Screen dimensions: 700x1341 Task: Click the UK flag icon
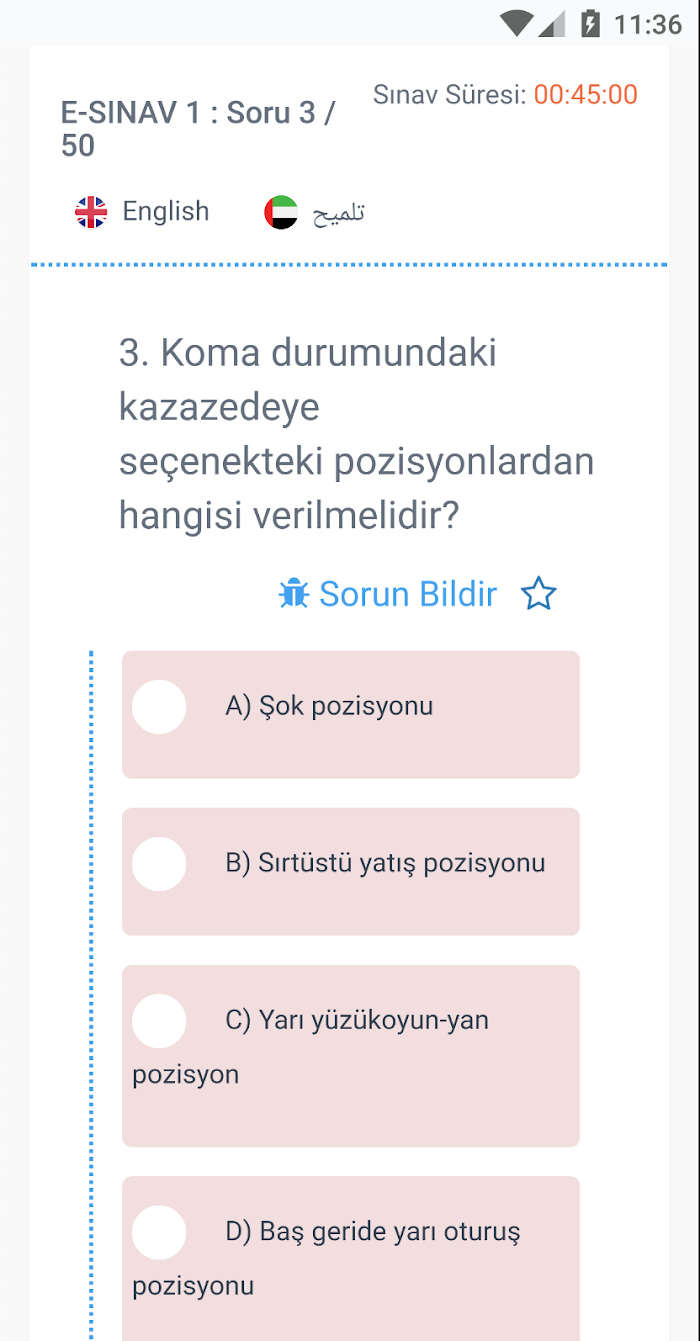point(91,212)
